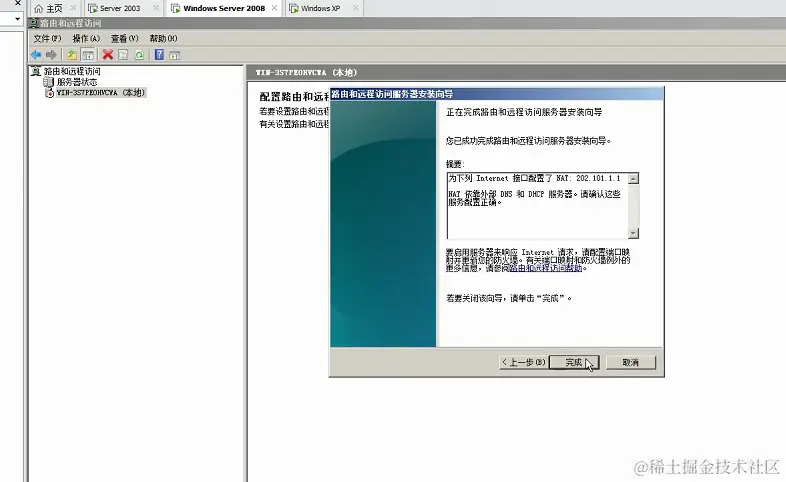The image size is (786, 482).
Task: Click the 路由和远程访问 root node icon
Action: pyautogui.click(x=36, y=71)
